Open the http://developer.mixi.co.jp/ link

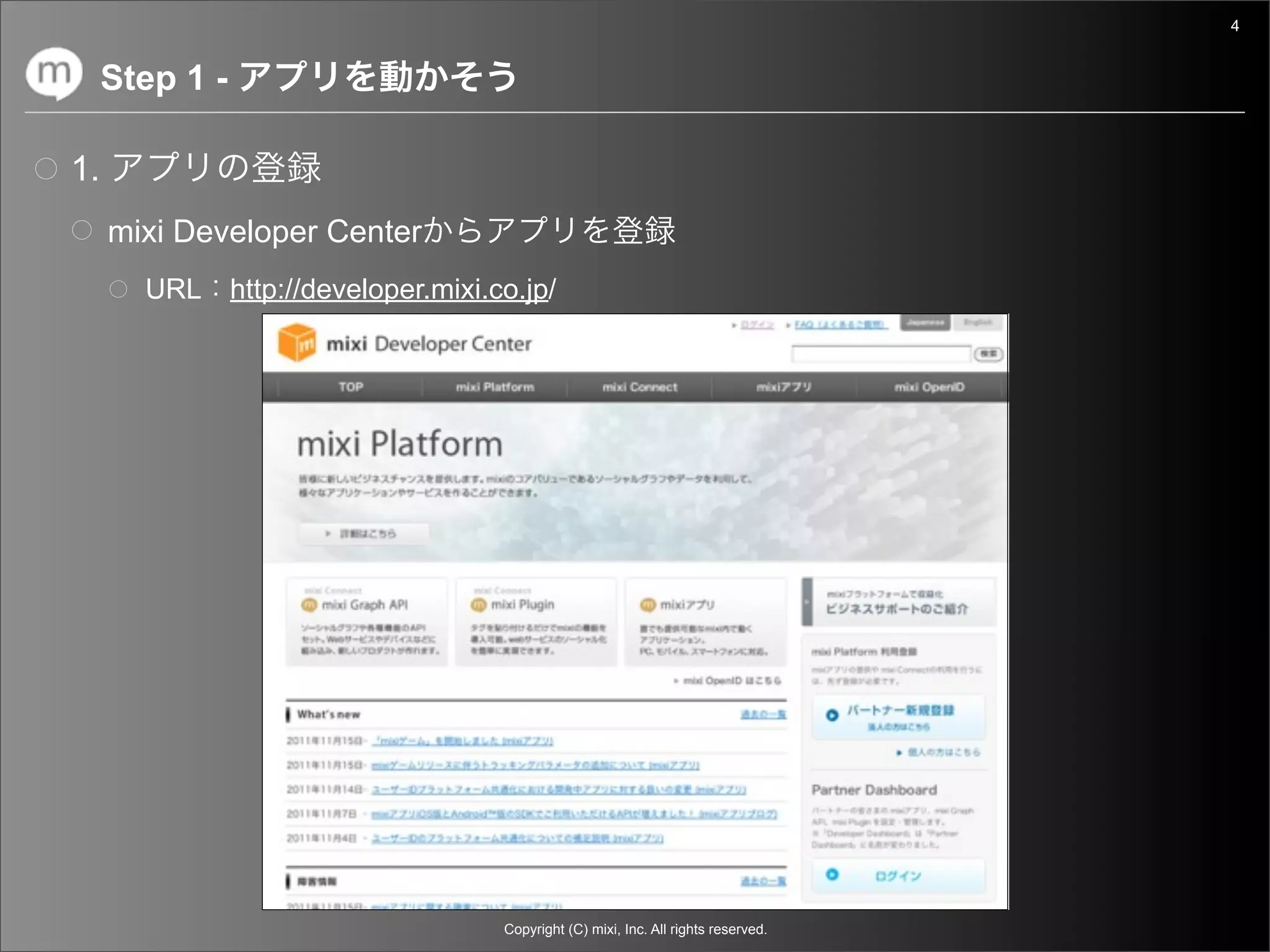pyautogui.click(x=393, y=289)
